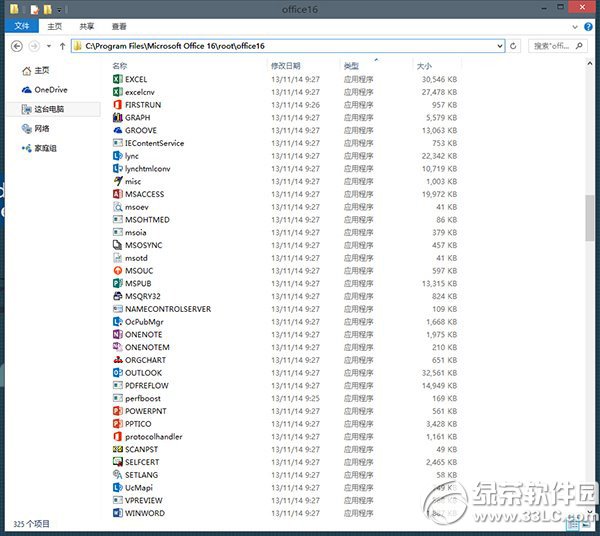
Task: Select the MSOHTMED file name
Action: click(147, 220)
